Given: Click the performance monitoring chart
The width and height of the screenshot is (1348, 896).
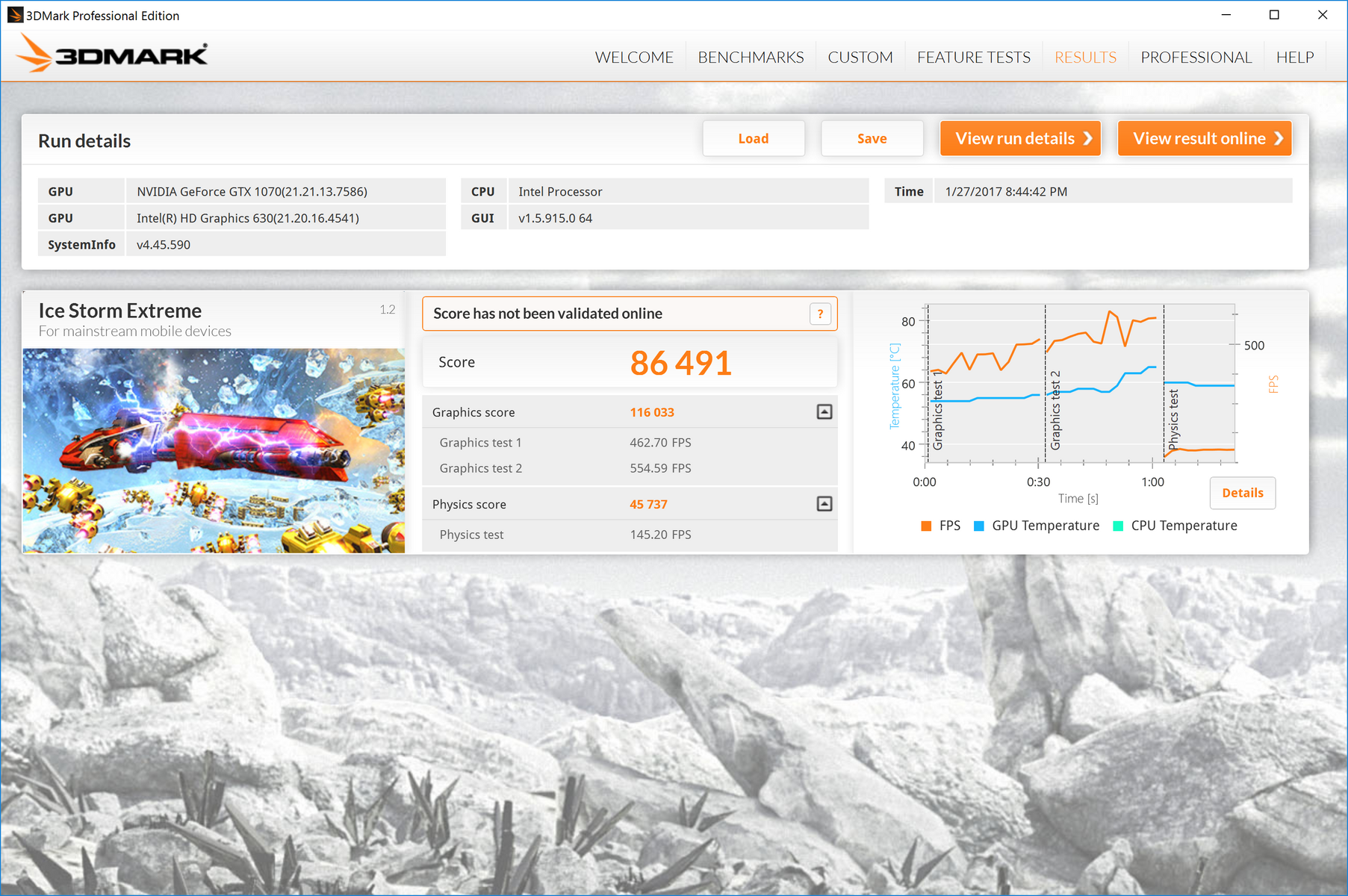Looking at the screenshot, I should tap(1081, 384).
